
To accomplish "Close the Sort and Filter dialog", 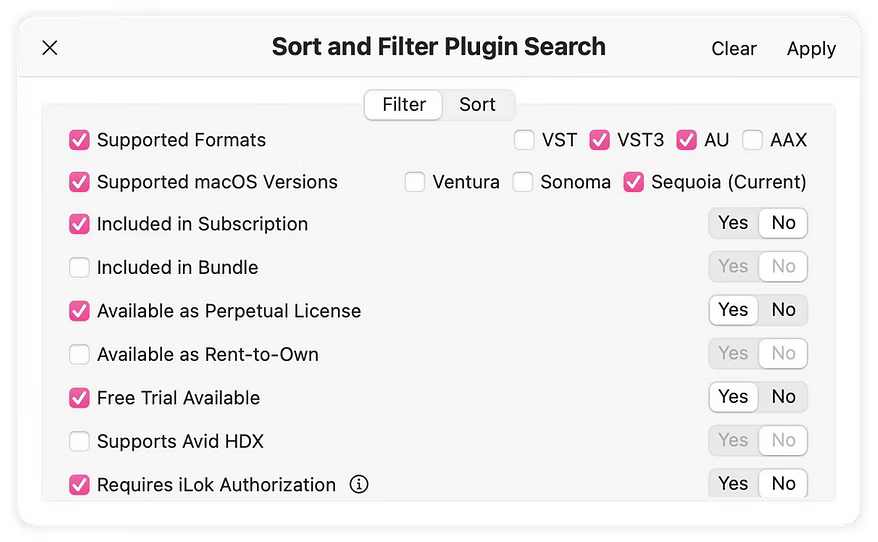I will click(x=50, y=48).
